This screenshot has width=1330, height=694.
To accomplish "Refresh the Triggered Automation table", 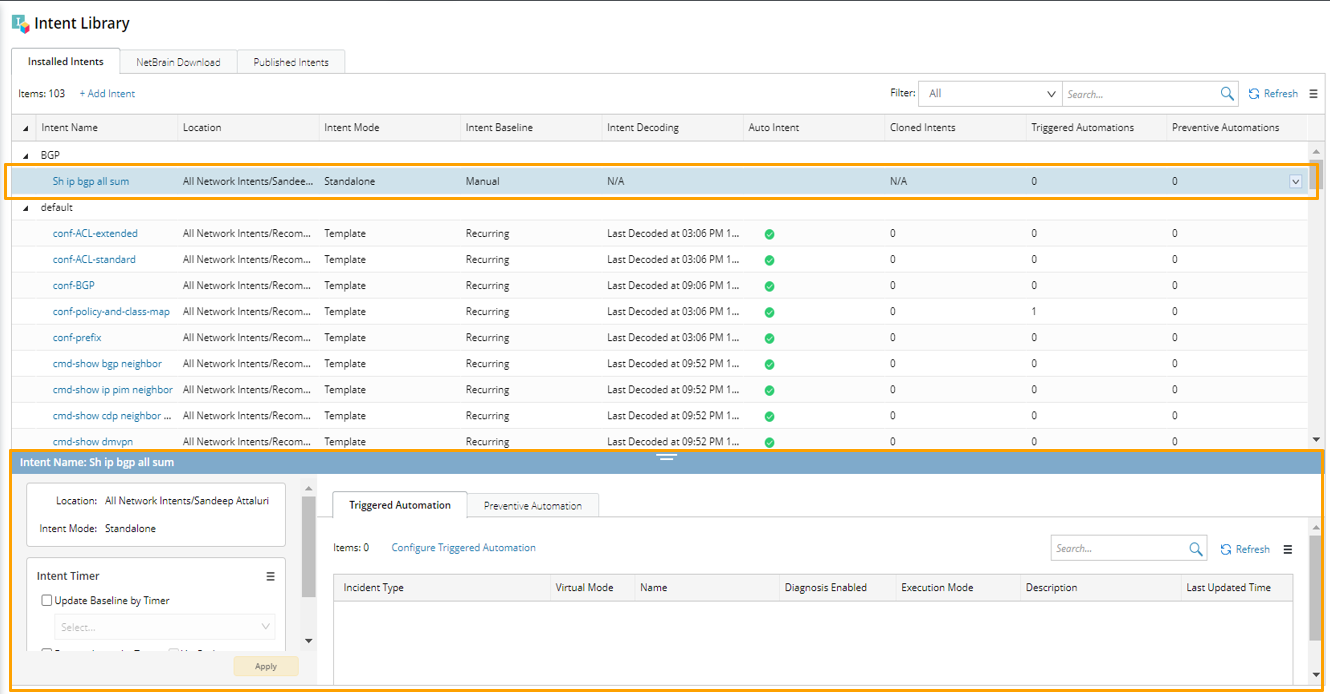I will point(1245,549).
